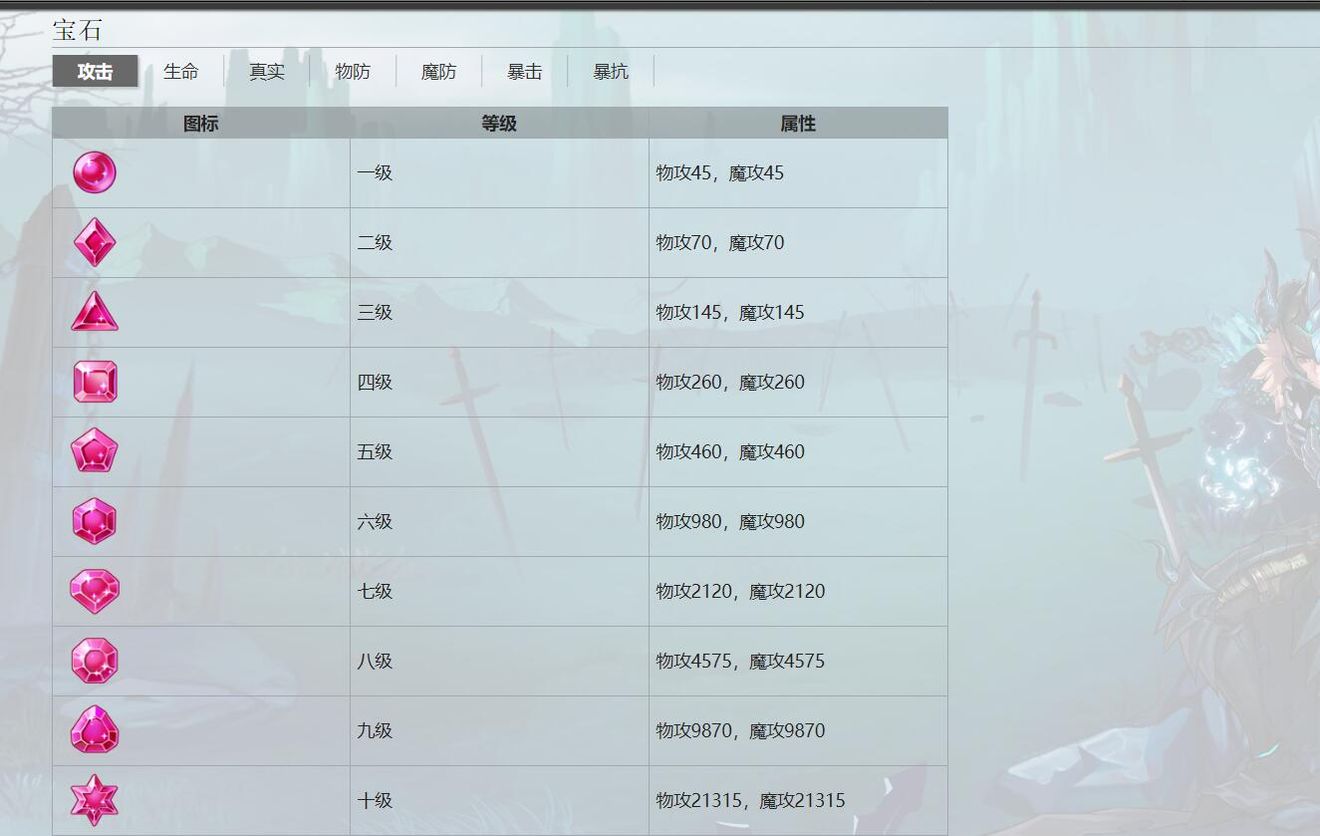Image resolution: width=1320 pixels, height=836 pixels.
Task: Click the square 四级 gem icon
Action: (95, 382)
